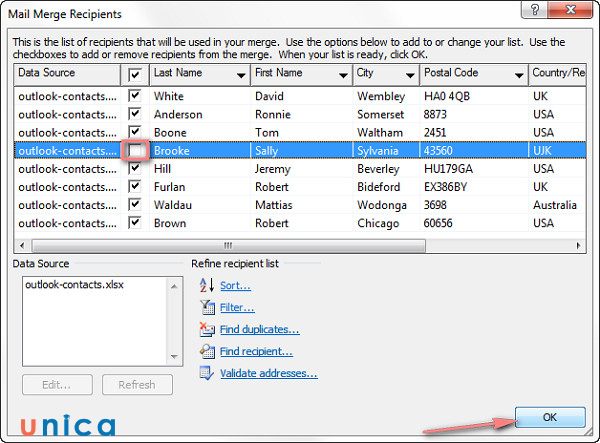Click the city cell Wodonga
Screen dimensions: 600x443
(382, 205)
